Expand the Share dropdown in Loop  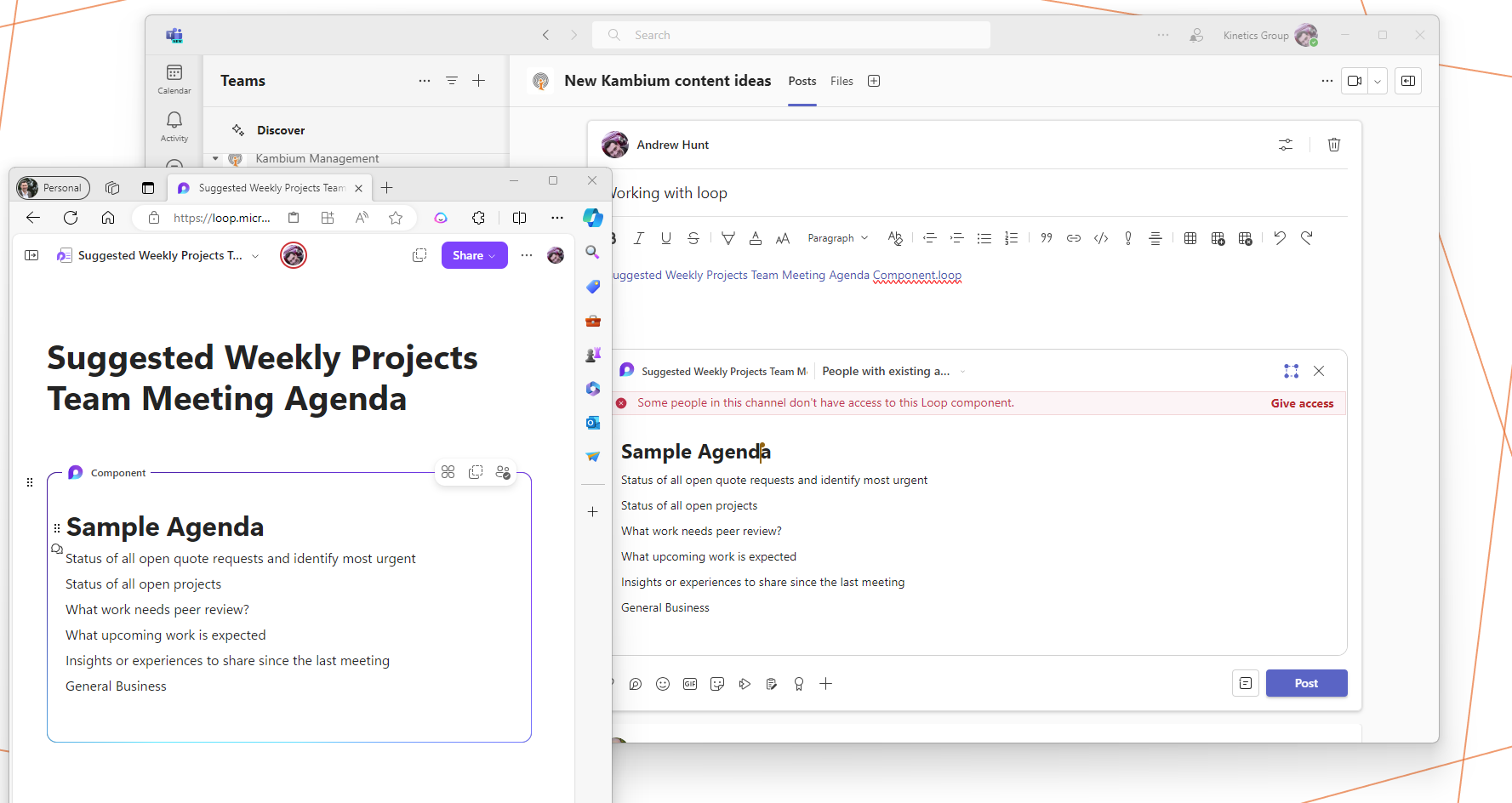(492, 256)
